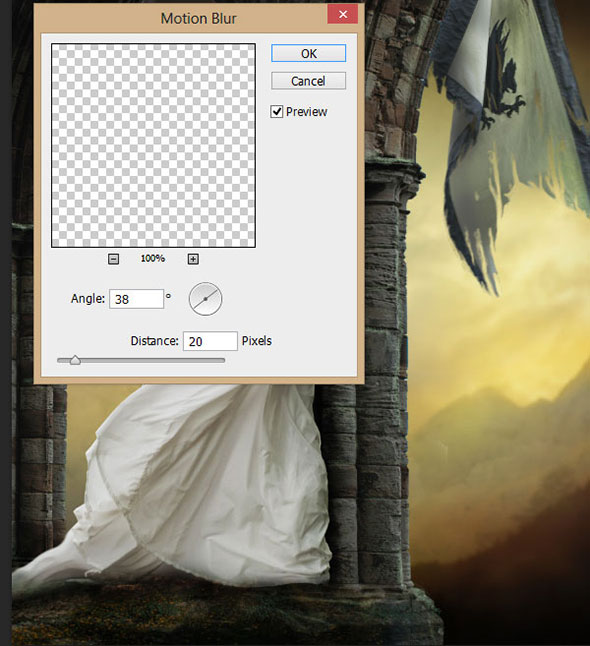Click the transparent checkerboard preview area
This screenshot has width=590, height=646.
(153, 145)
